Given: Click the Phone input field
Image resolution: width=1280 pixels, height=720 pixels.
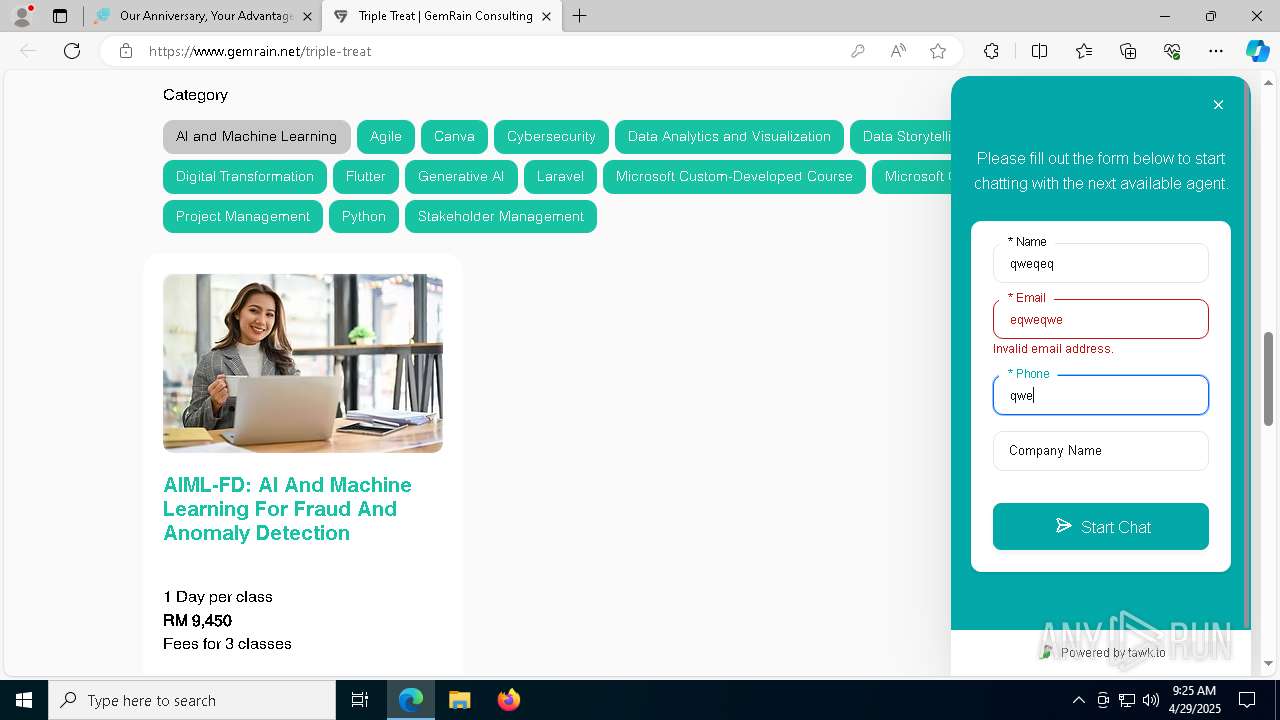Looking at the screenshot, I should tap(1101, 395).
